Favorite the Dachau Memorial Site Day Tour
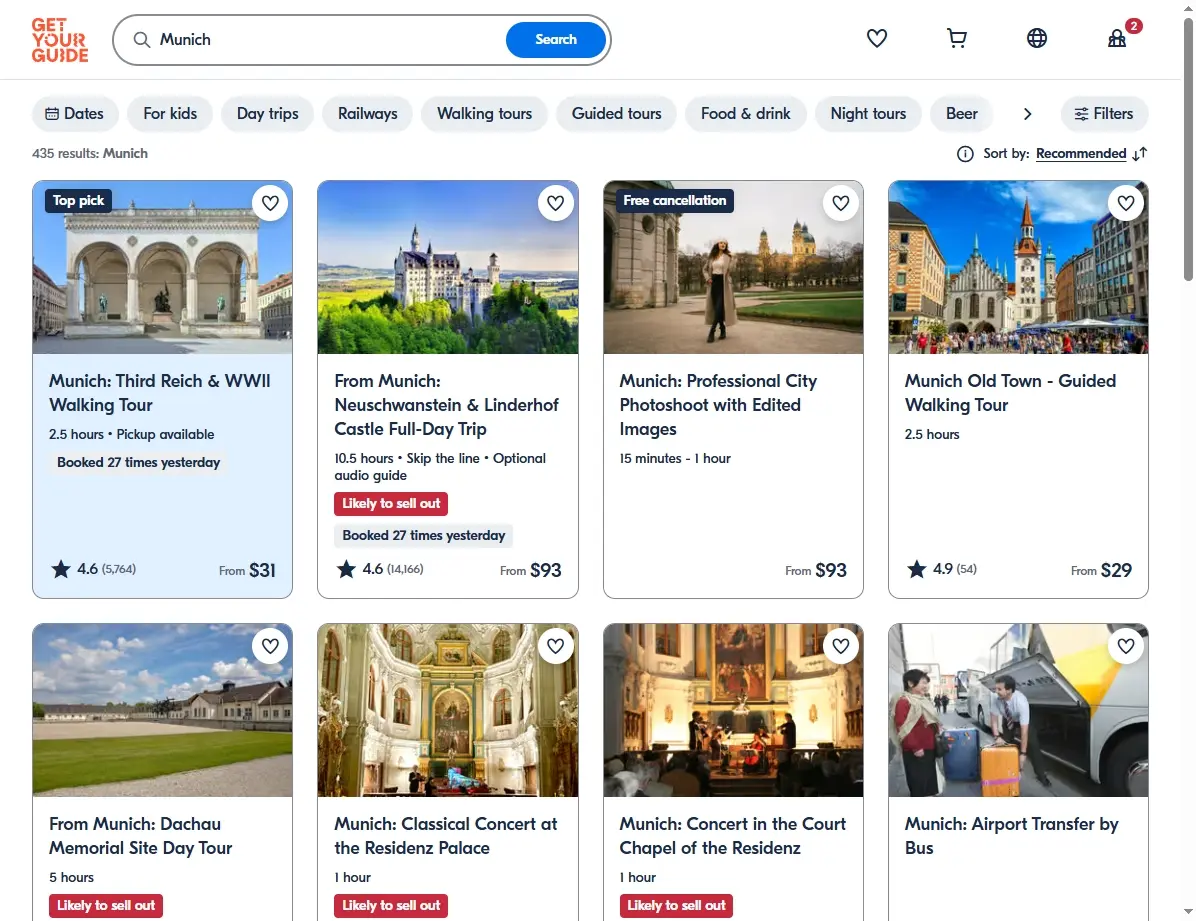The height and width of the screenshot is (921, 1196). point(270,646)
